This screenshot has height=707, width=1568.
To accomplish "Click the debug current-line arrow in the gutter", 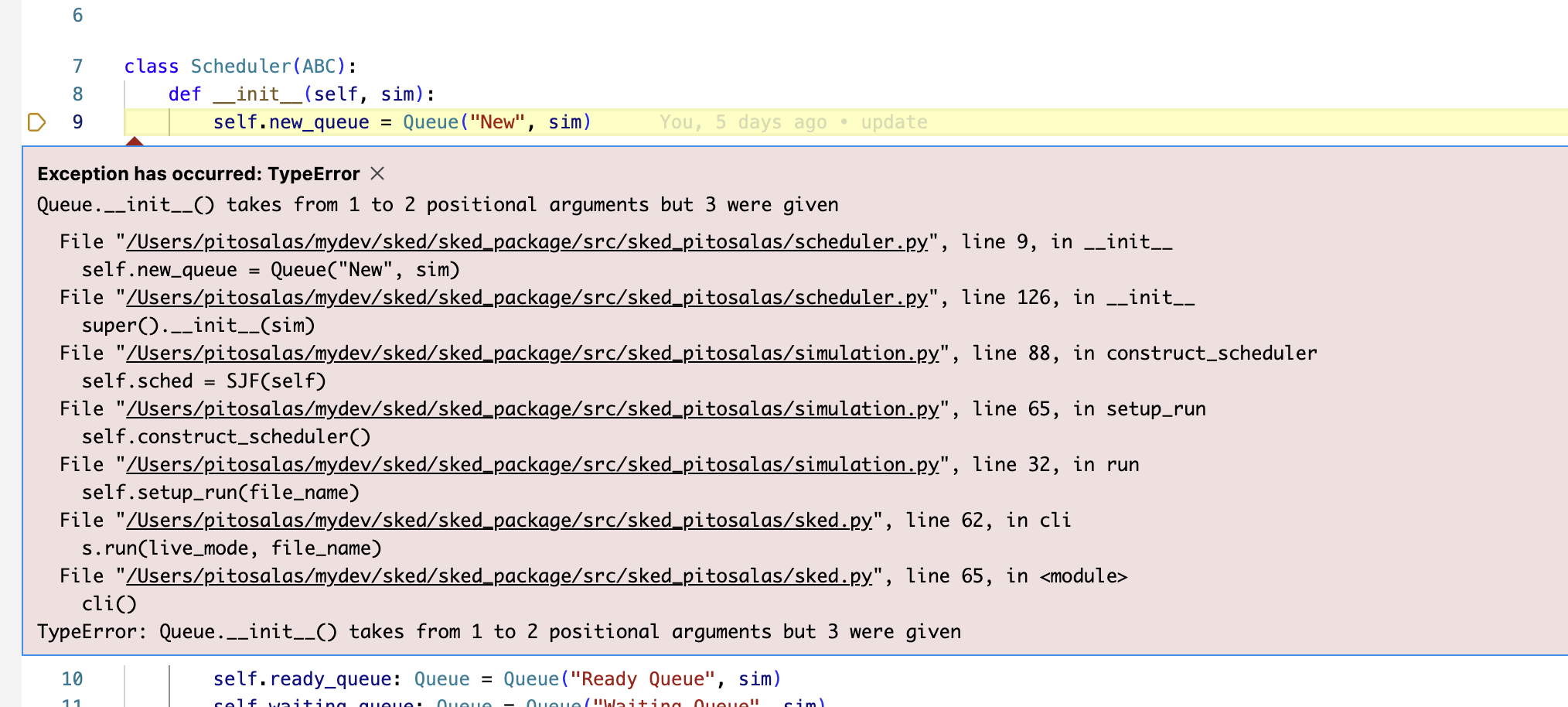I will (36, 122).
